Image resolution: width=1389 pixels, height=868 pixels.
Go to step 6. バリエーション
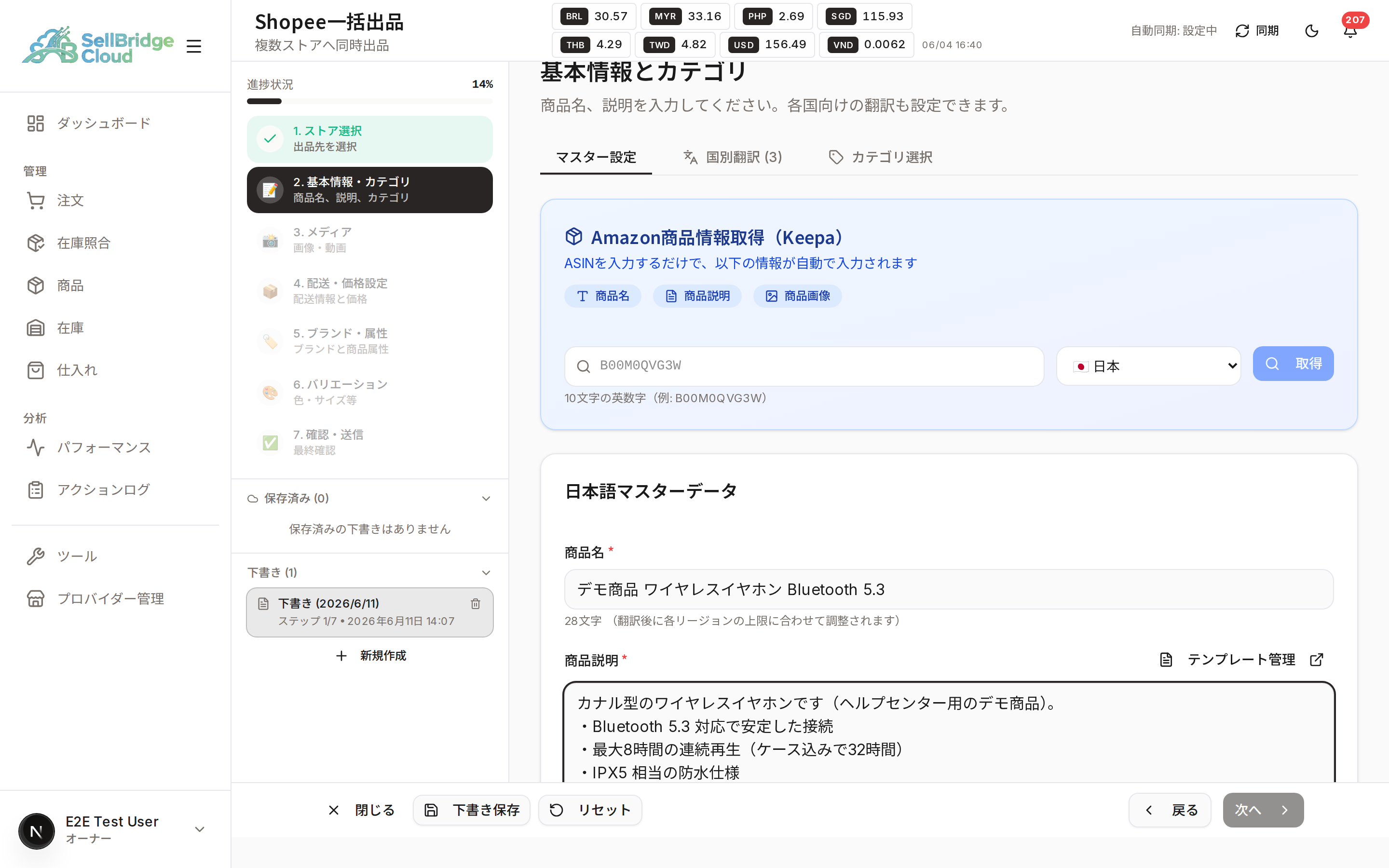pos(369,392)
